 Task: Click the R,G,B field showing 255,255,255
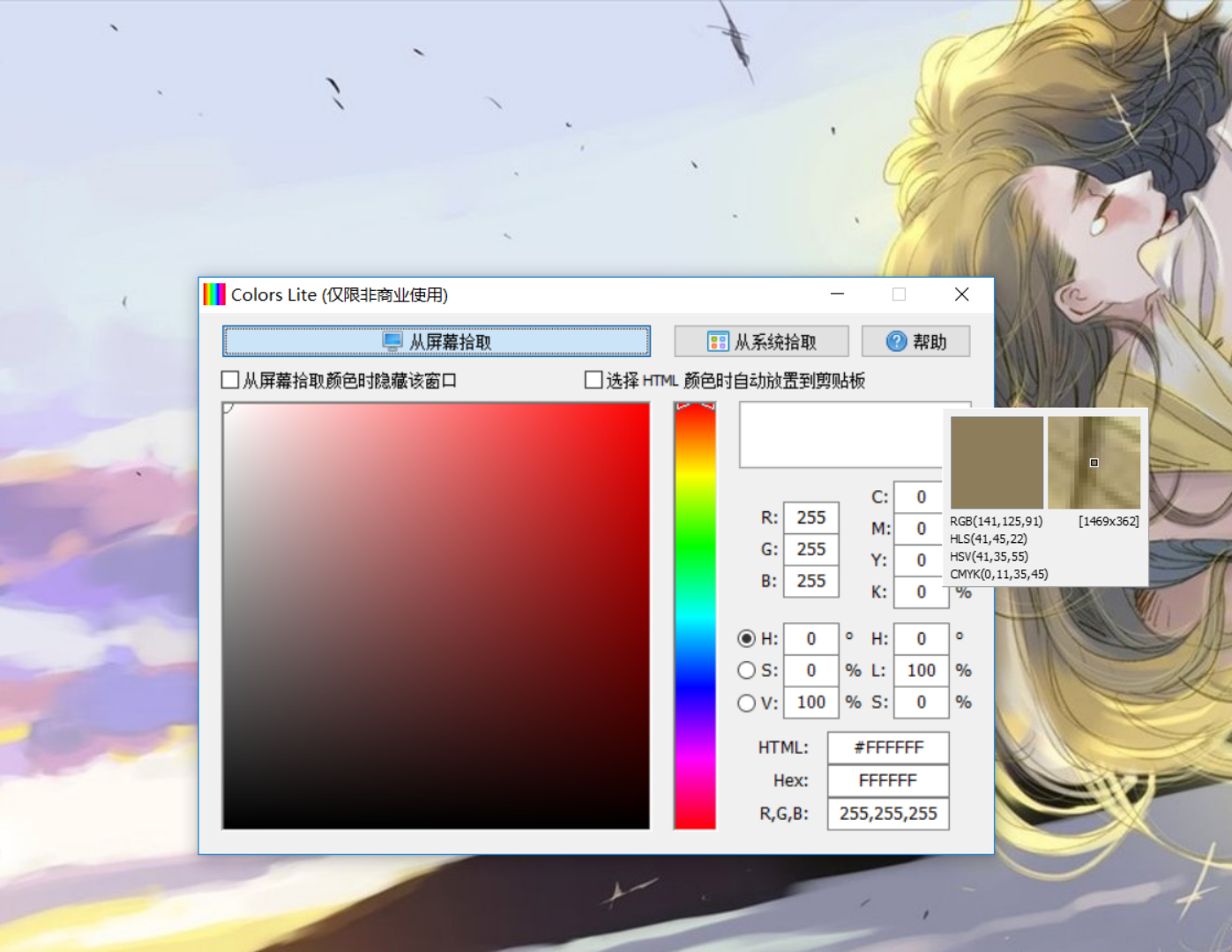click(x=888, y=814)
